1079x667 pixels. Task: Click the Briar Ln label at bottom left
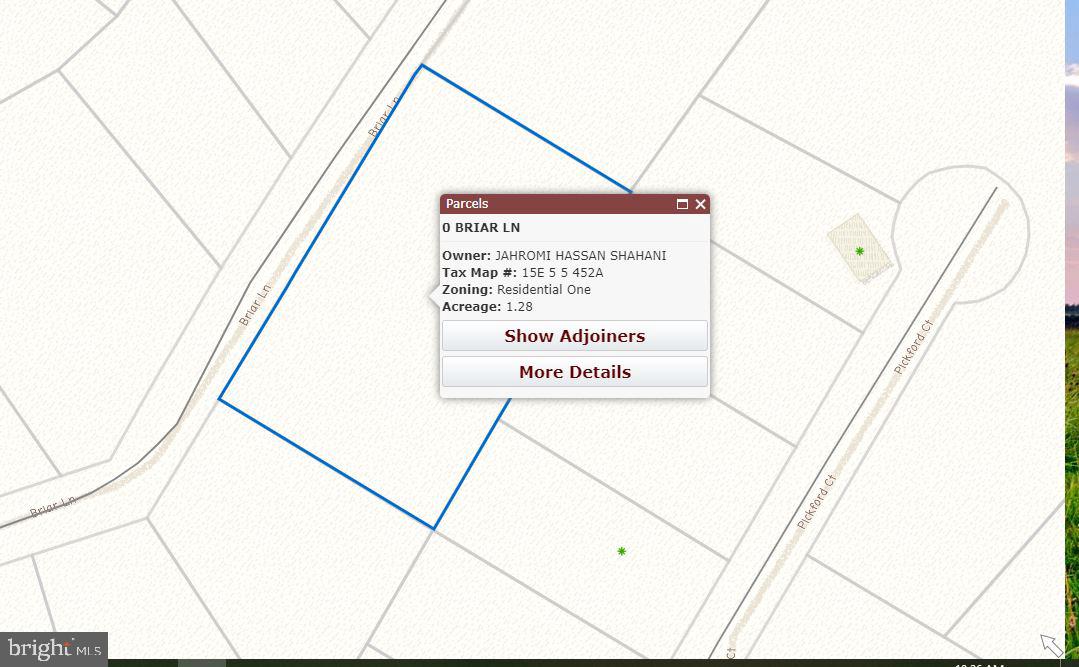point(52,507)
